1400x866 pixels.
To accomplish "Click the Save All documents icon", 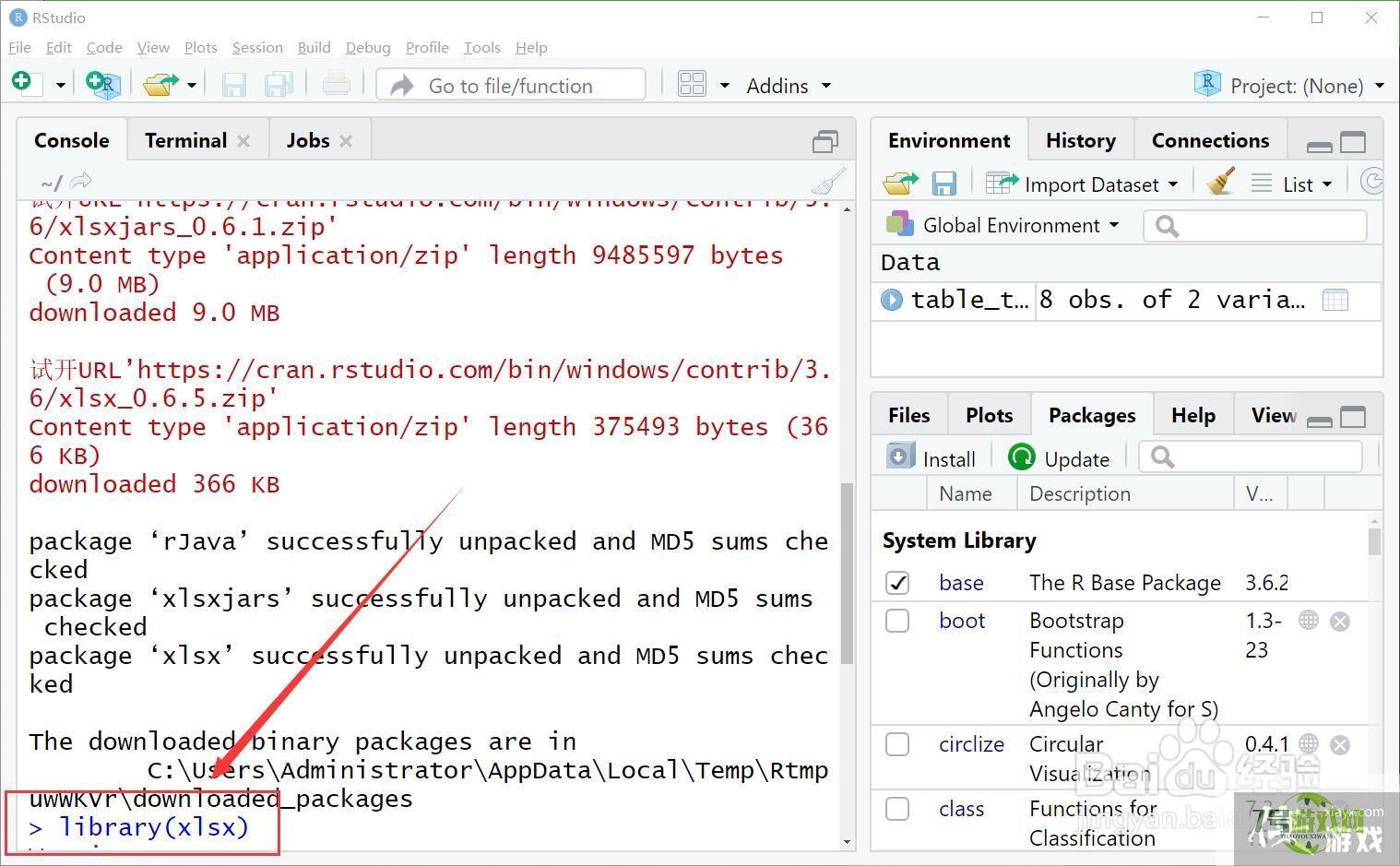I will [x=279, y=85].
